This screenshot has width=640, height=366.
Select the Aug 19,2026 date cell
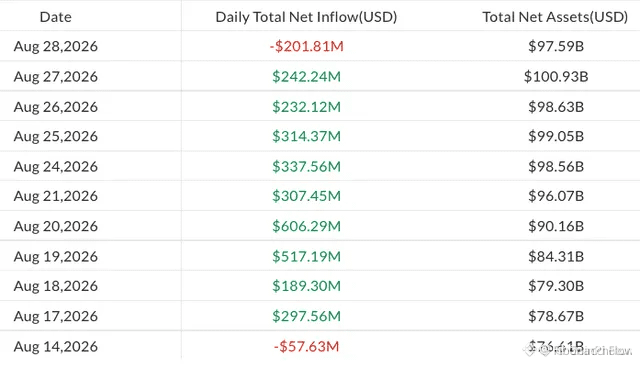coord(56,256)
